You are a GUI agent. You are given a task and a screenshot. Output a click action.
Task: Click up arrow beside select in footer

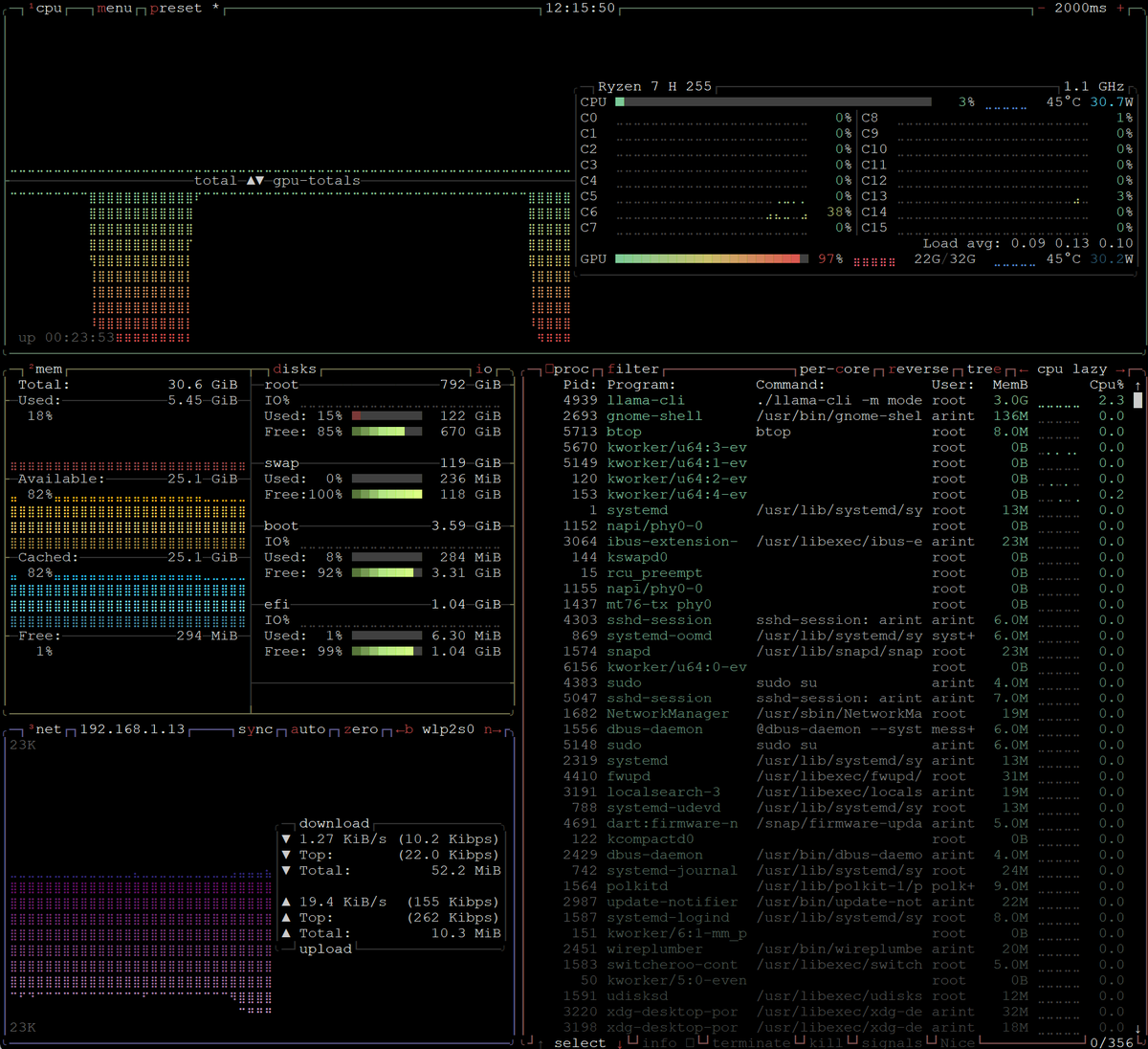click(541, 1043)
